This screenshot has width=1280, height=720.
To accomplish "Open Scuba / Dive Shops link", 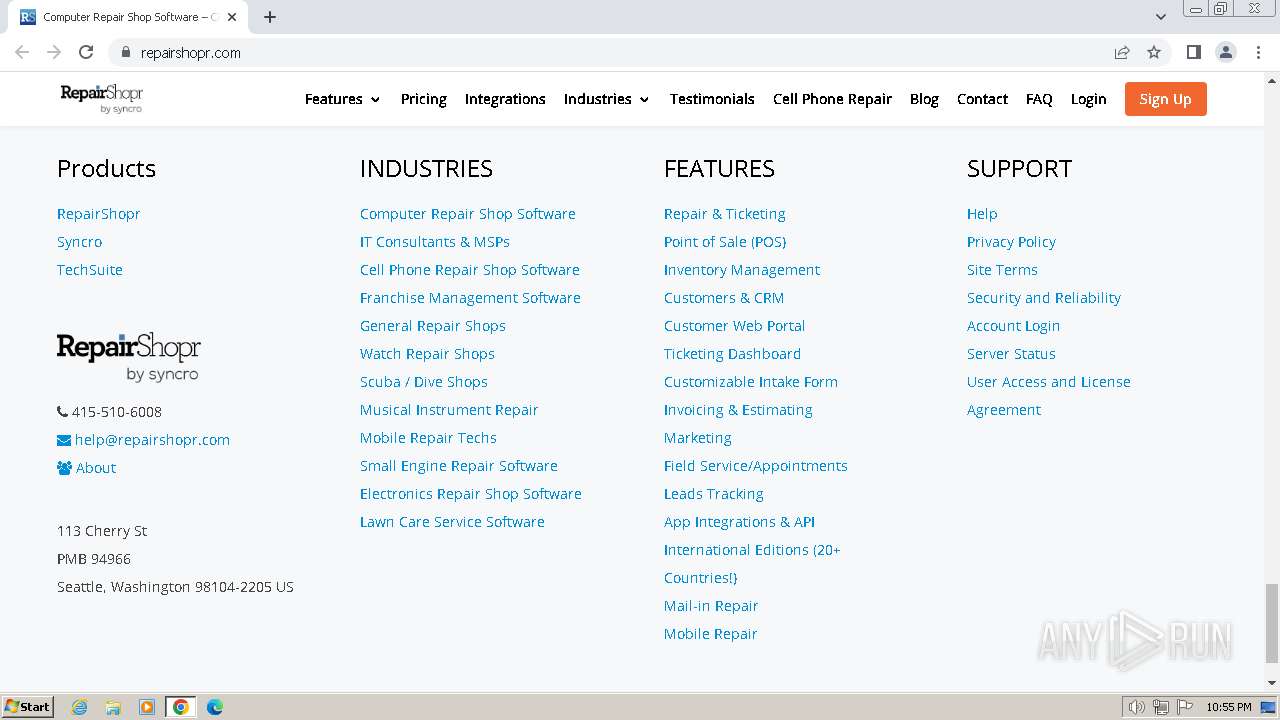I will (424, 382).
